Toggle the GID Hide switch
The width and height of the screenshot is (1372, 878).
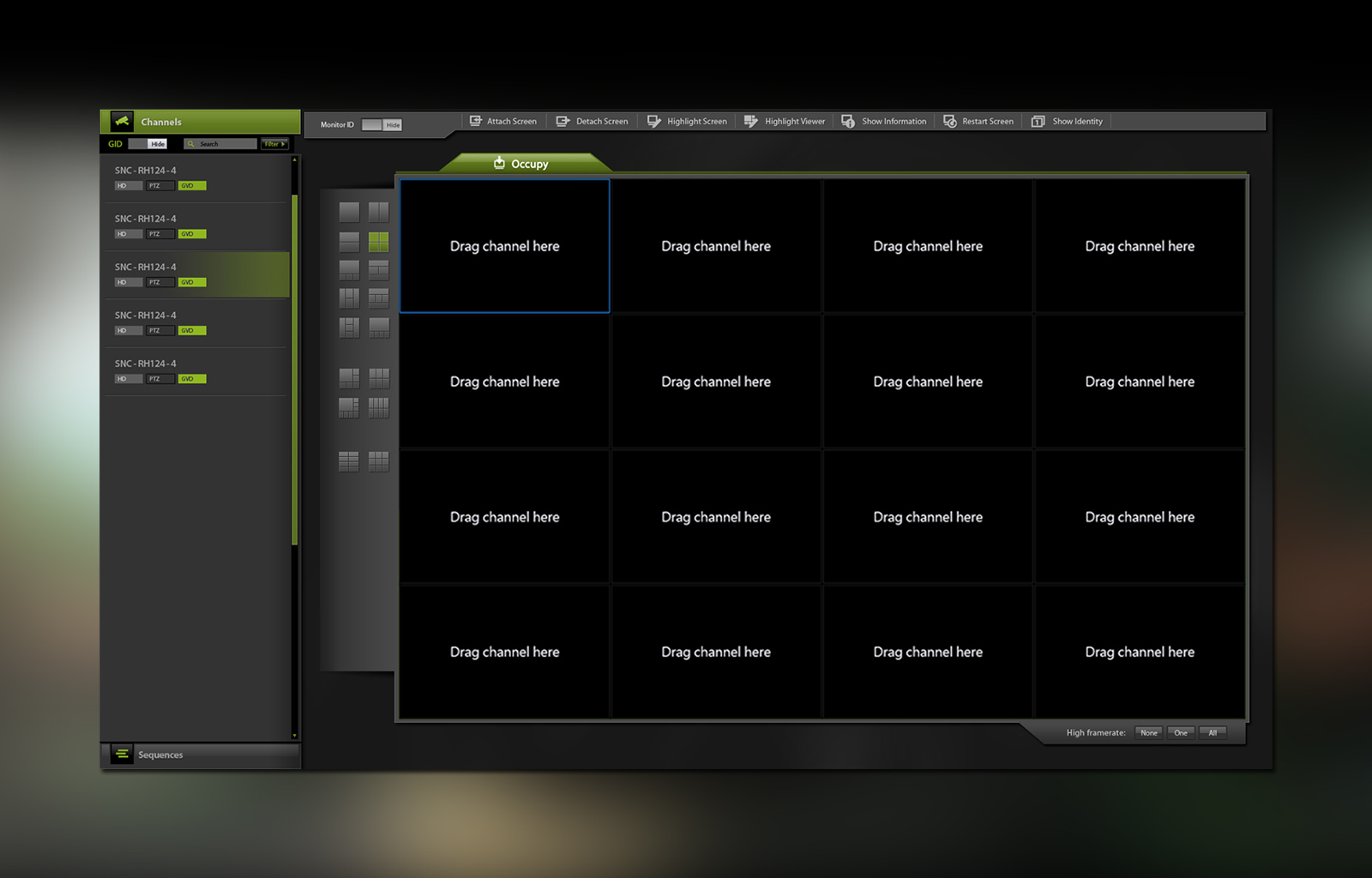pyautogui.click(x=147, y=144)
